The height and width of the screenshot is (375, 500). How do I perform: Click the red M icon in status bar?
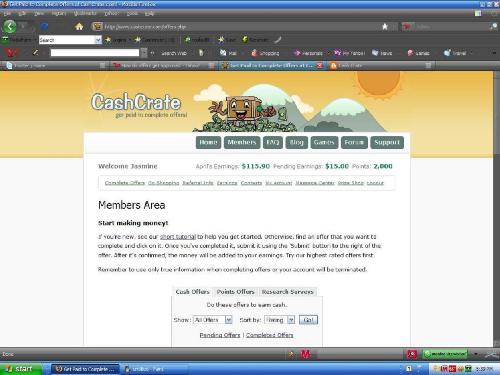tap(305, 354)
